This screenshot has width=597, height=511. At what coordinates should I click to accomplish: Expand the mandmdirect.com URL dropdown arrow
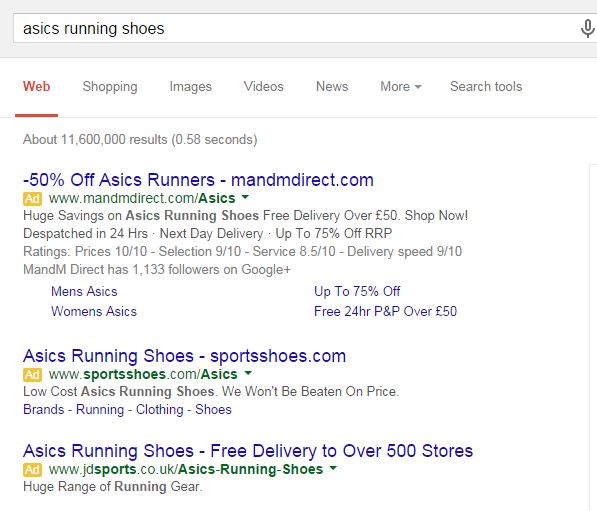tap(245, 197)
